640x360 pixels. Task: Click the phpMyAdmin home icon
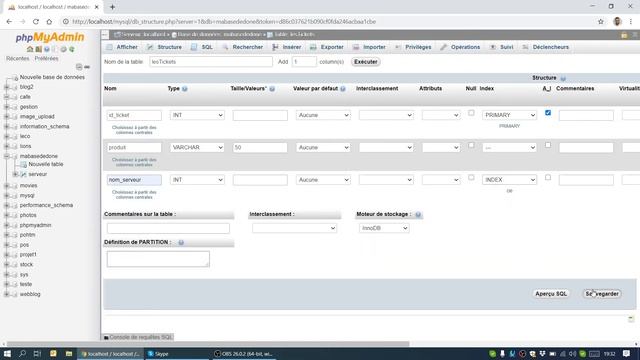(x=30, y=49)
